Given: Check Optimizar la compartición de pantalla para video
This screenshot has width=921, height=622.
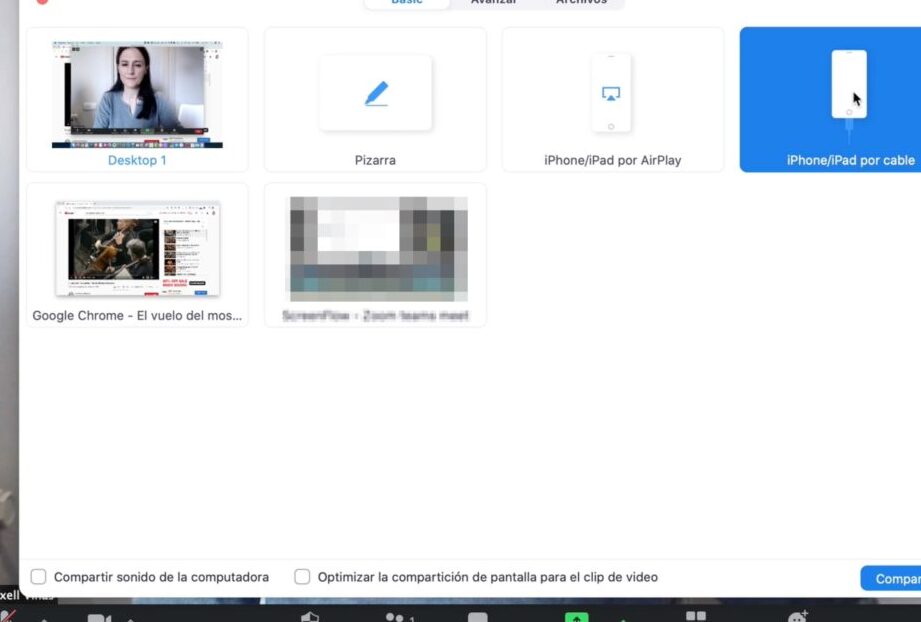Looking at the screenshot, I should (x=302, y=577).
